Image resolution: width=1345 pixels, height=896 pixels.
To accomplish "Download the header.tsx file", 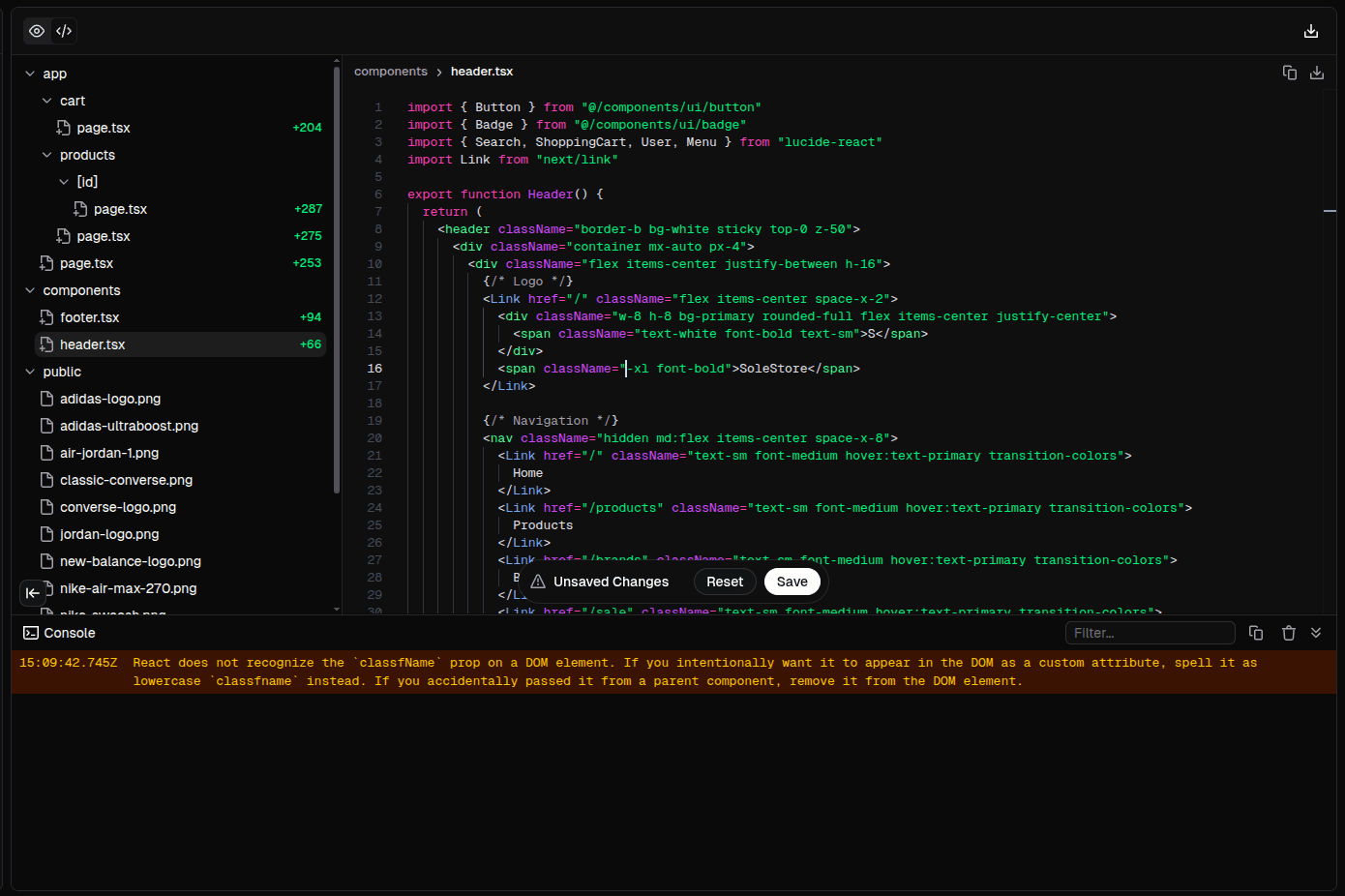I will [1317, 73].
